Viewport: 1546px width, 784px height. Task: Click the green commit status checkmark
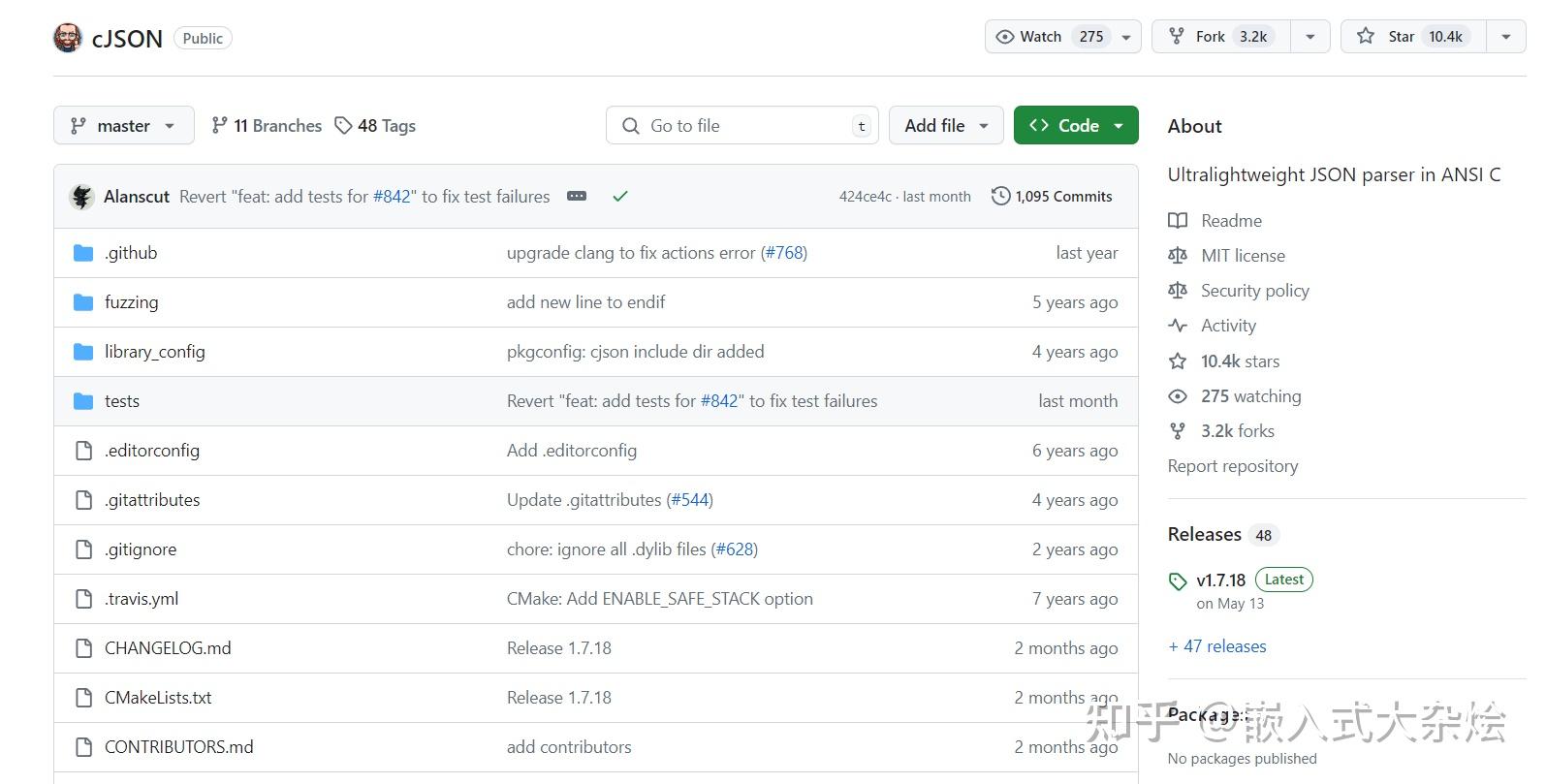point(620,197)
